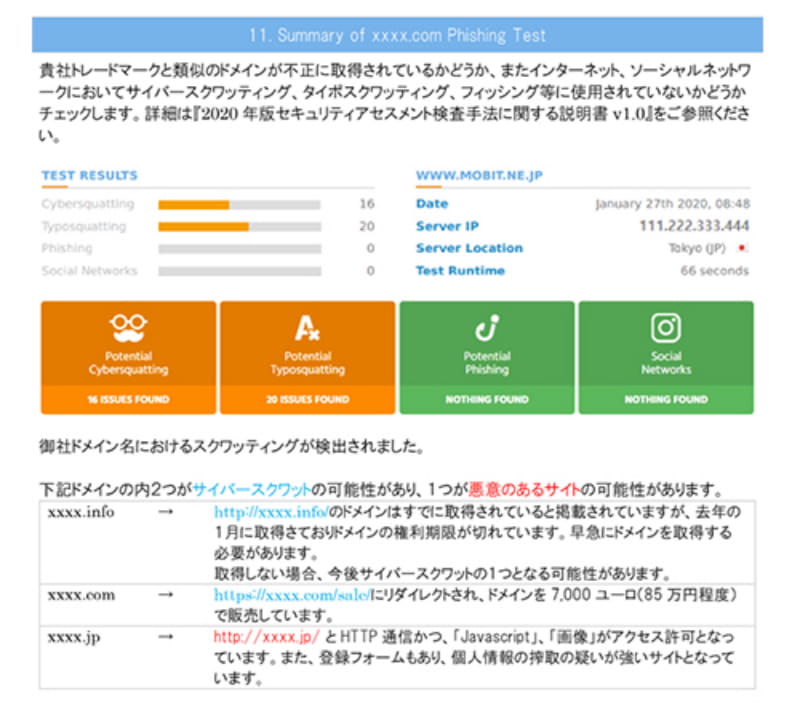
Task: Select the TEST RESULTS heading
Action: pos(89,176)
